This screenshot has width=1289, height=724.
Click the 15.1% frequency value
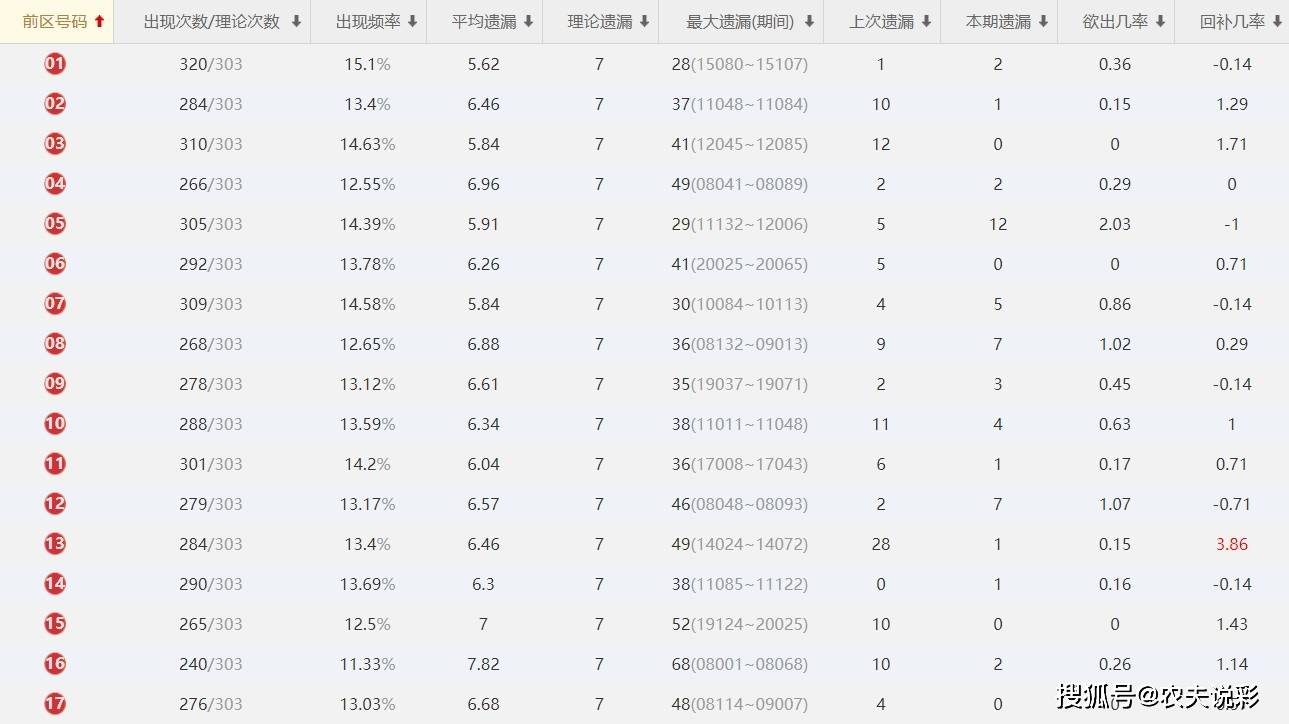(367, 64)
